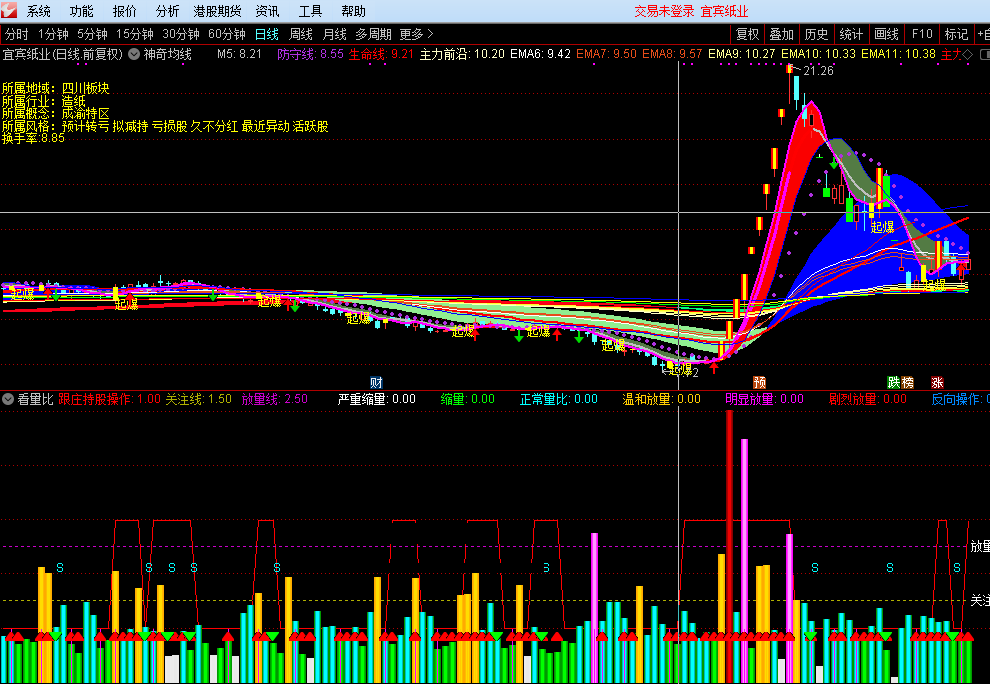Expand 看量比 indicator dropdown arrow

(x=8, y=399)
